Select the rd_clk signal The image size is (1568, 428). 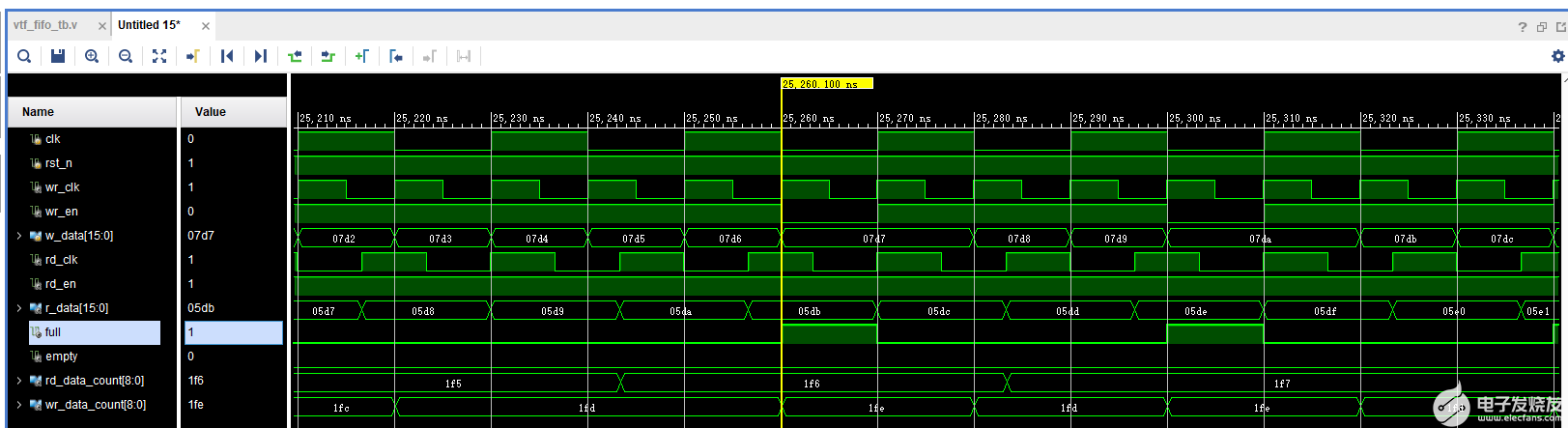(x=61, y=260)
